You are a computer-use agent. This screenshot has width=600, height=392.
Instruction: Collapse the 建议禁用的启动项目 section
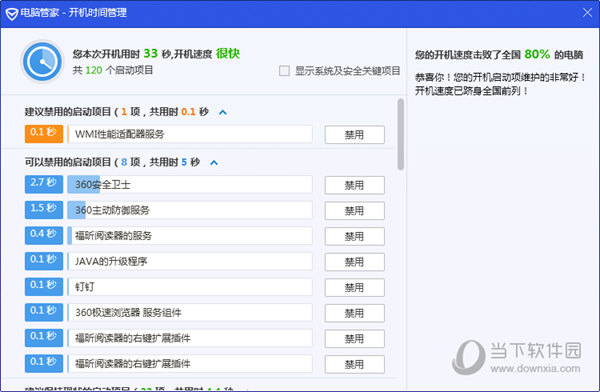point(223,112)
